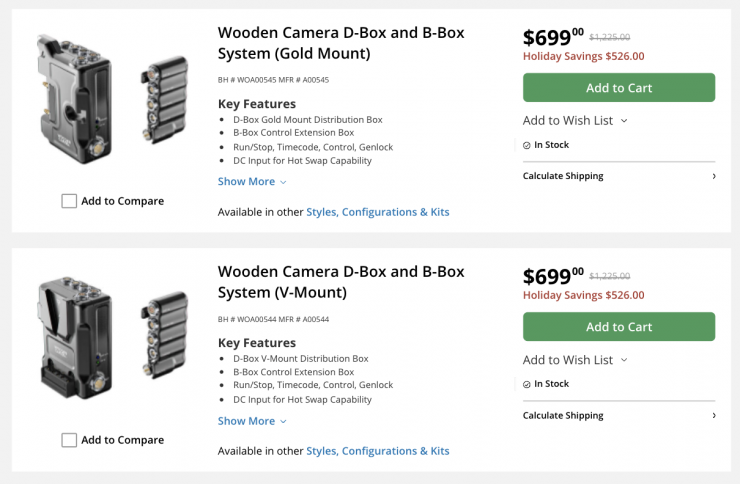Expand Show More on V-Mount features
This screenshot has width=740, height=484.
pyautogui.click(x=252, y=421)
